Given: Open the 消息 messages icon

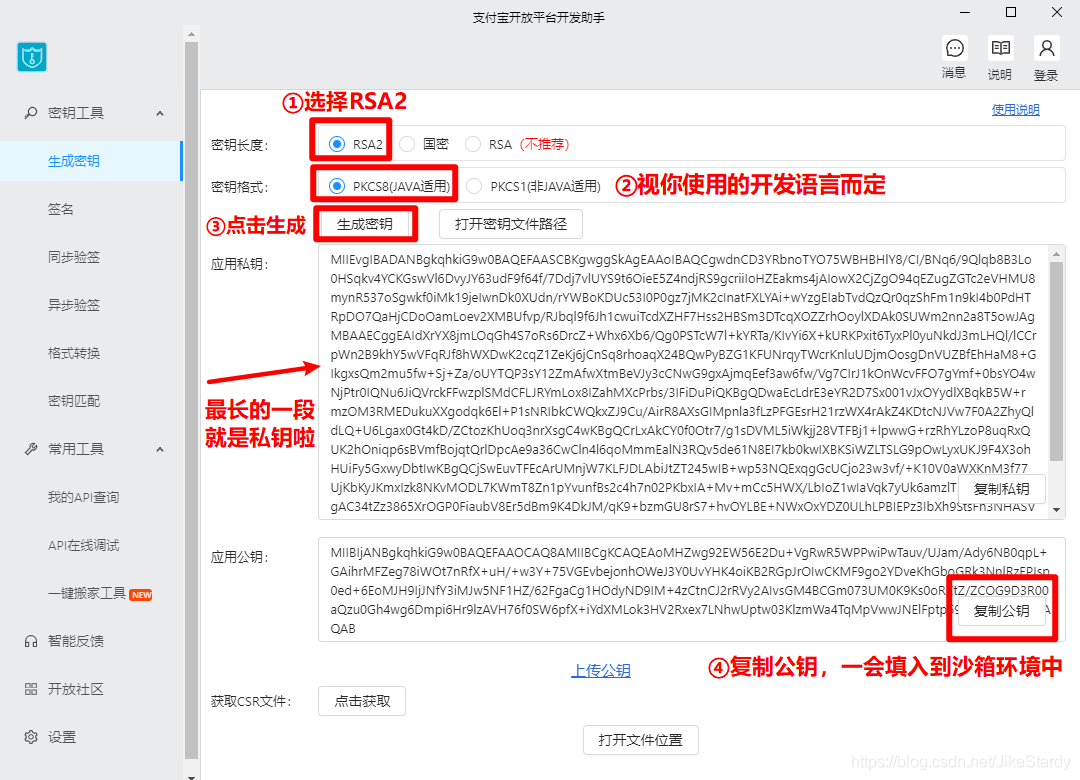Looking at the screenshot, I should pyautogui.click(x=955, y=48).
